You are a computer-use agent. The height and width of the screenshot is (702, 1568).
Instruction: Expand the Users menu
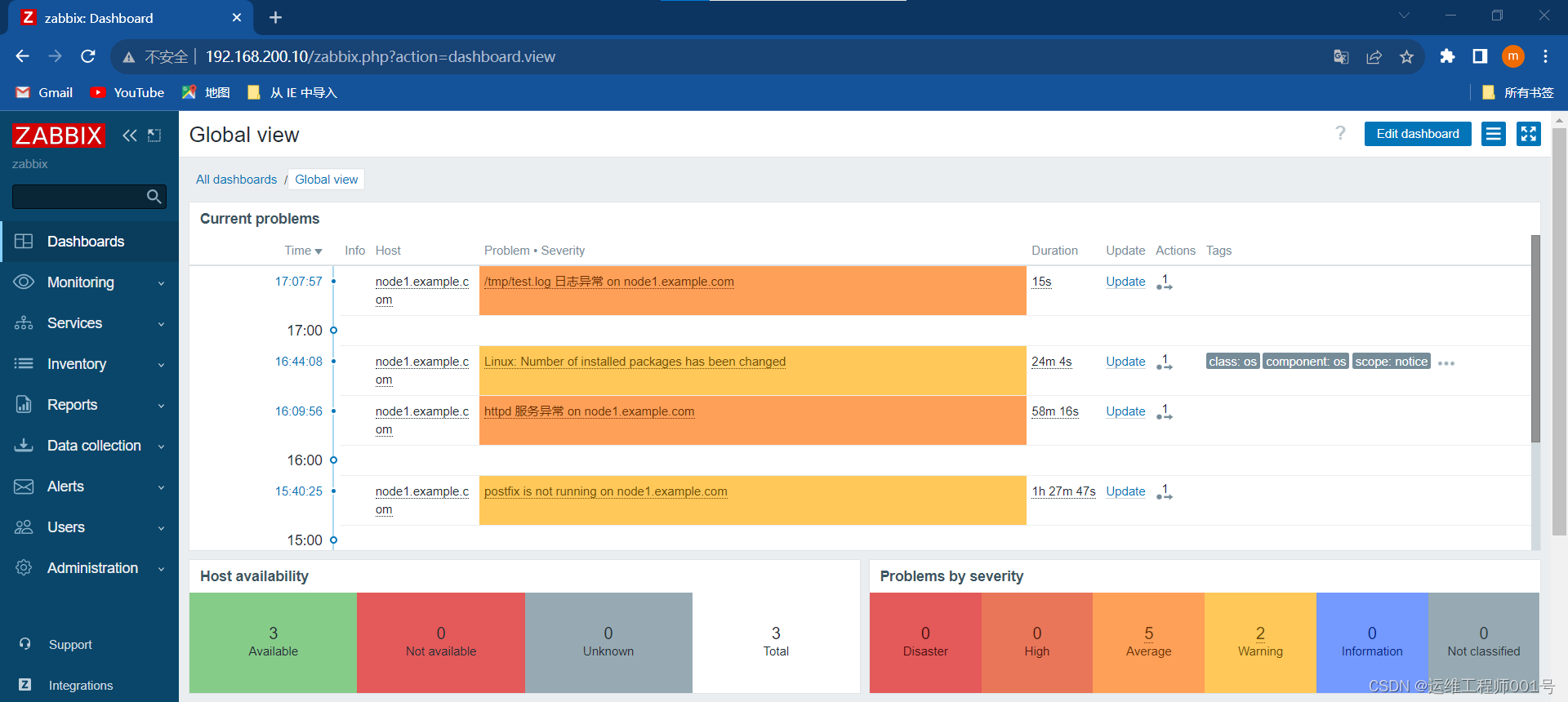pyautogui.click(x=161, y=528)
